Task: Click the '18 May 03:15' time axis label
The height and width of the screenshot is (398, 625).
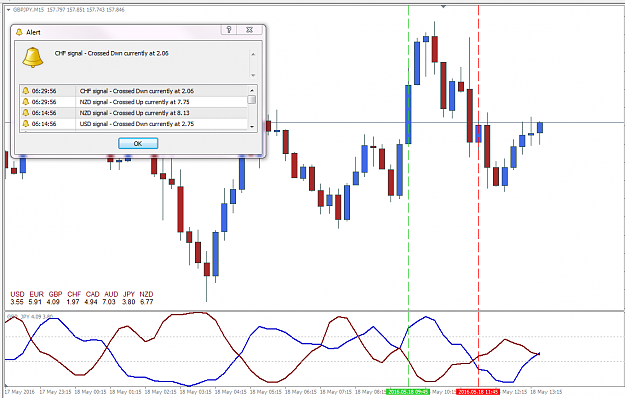Action: pos(197,392)
